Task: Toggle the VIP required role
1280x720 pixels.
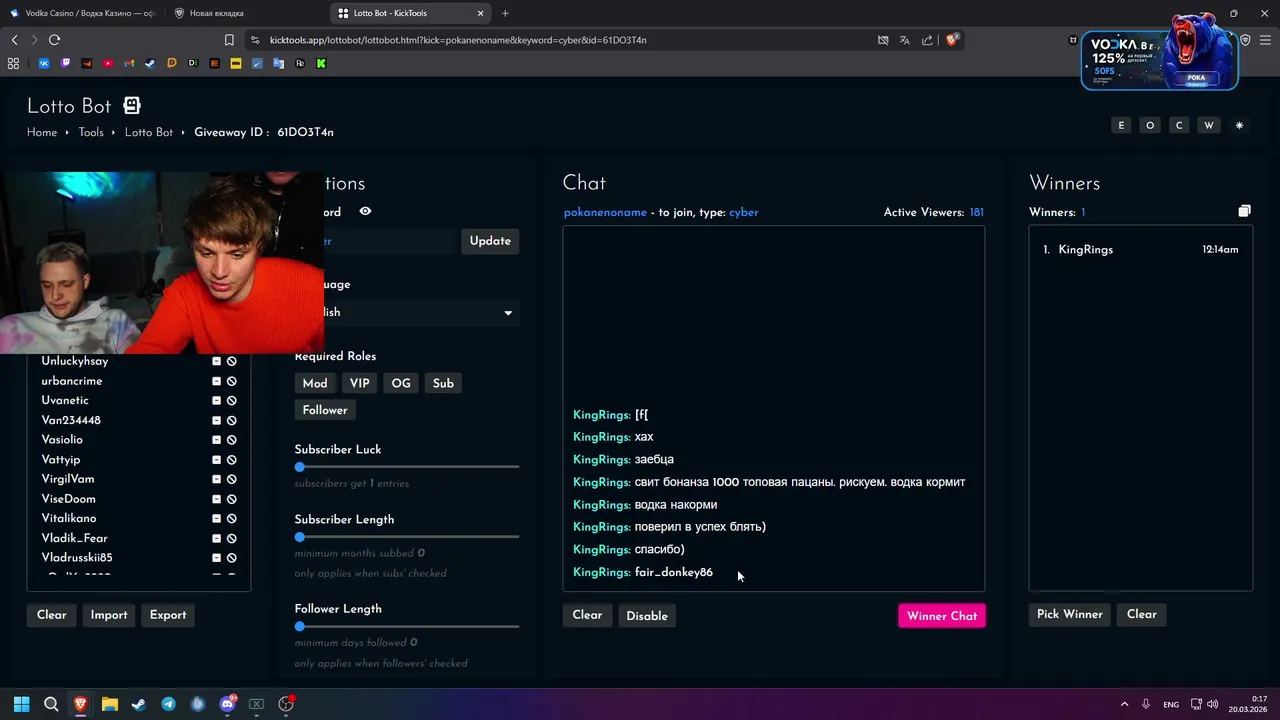Action: click(360, 383)
